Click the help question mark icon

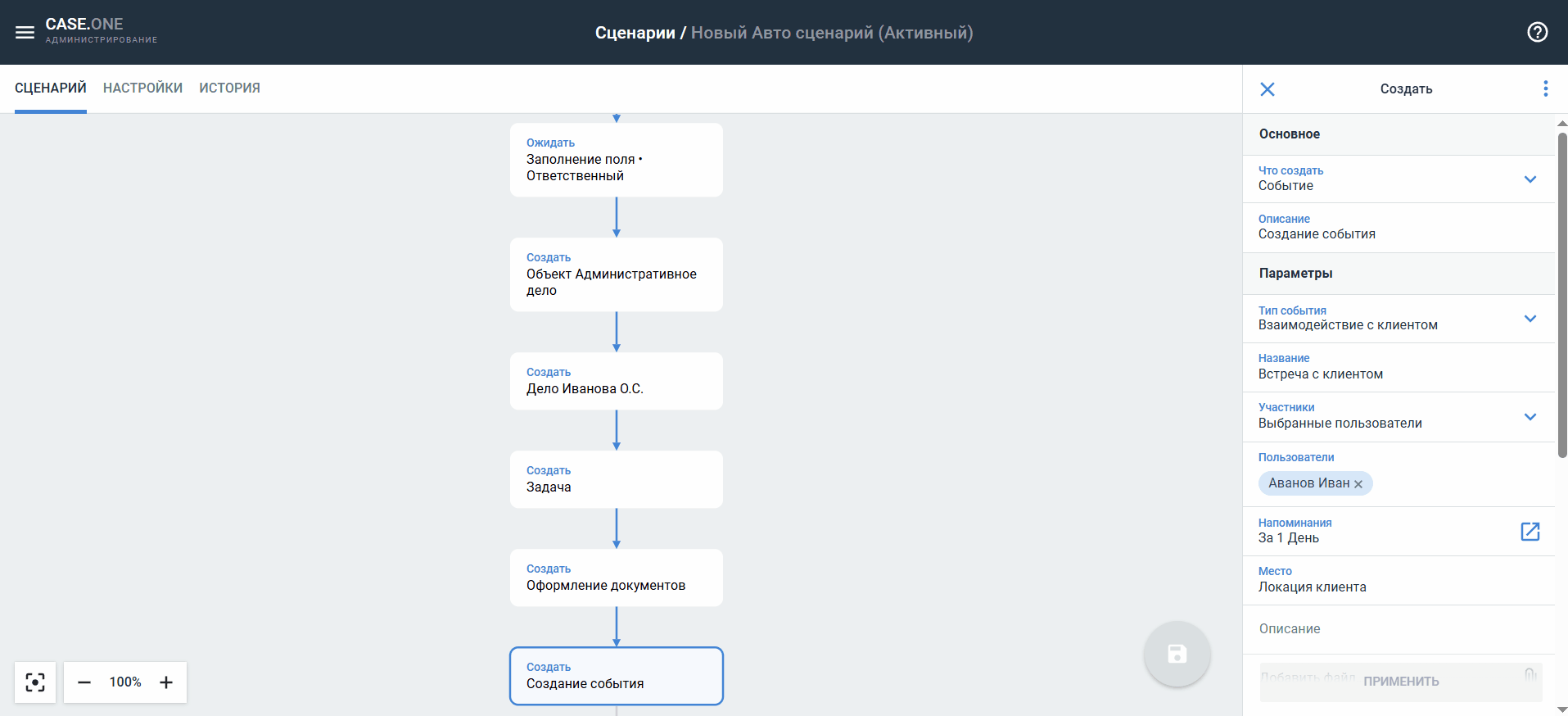(1537, 32)
